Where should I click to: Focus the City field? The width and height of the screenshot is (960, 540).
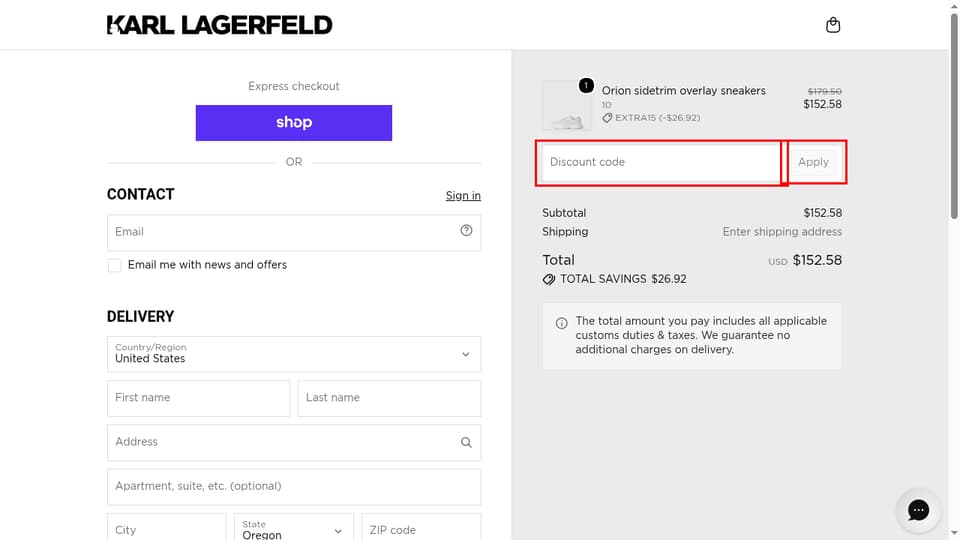click(x=167, y=527)
